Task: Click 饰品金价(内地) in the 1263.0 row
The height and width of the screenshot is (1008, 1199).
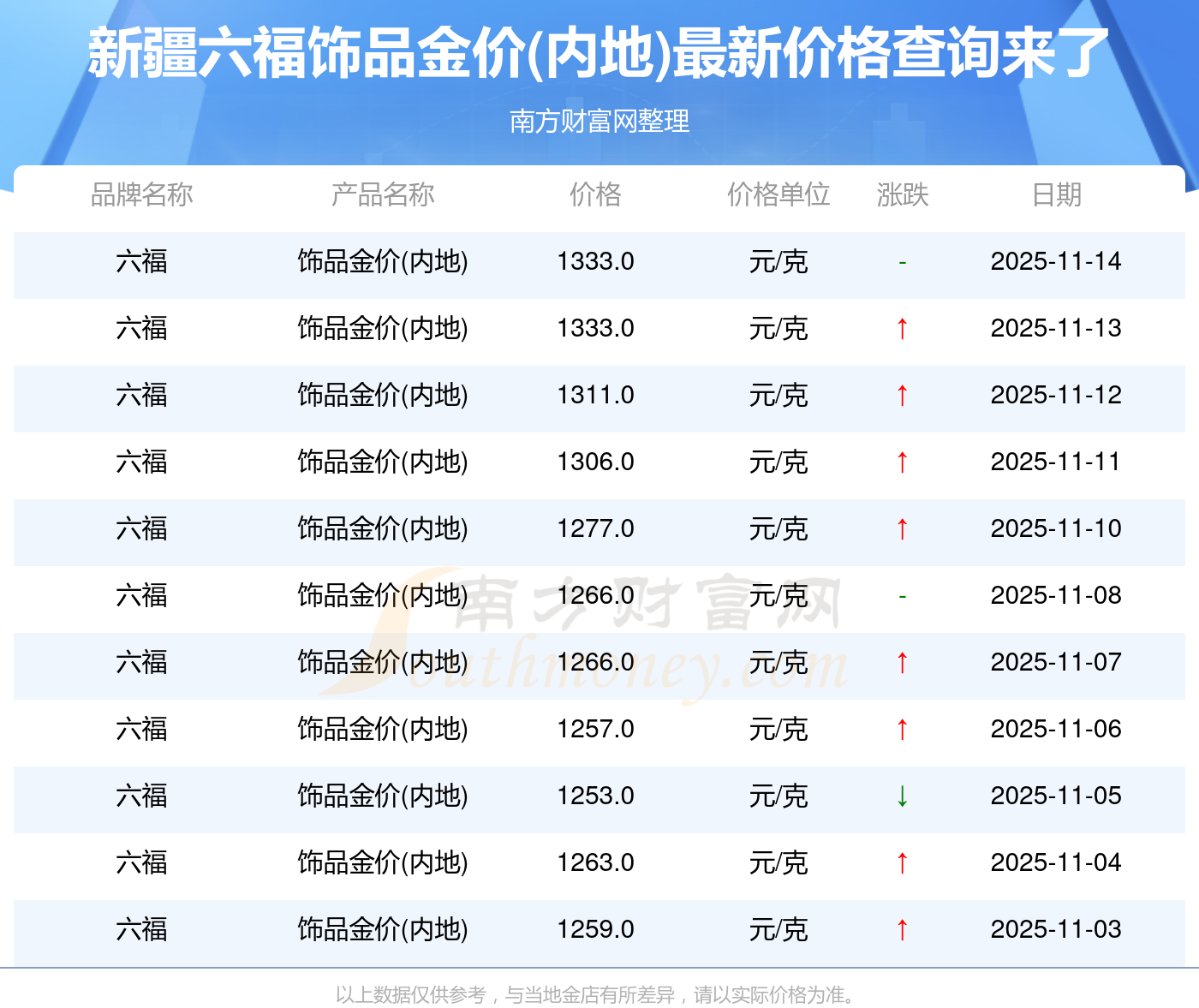Action: [x=383, y=862]
